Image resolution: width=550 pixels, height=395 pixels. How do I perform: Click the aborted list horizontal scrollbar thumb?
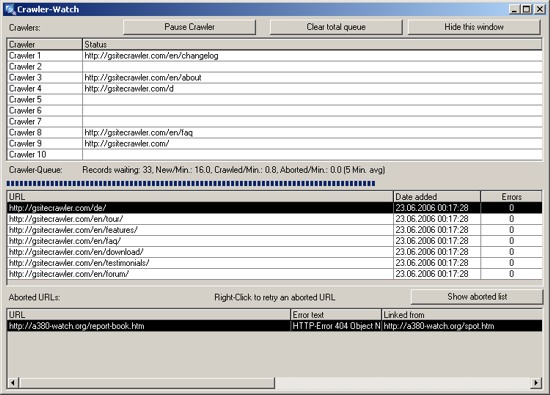(x=147, y=383)
